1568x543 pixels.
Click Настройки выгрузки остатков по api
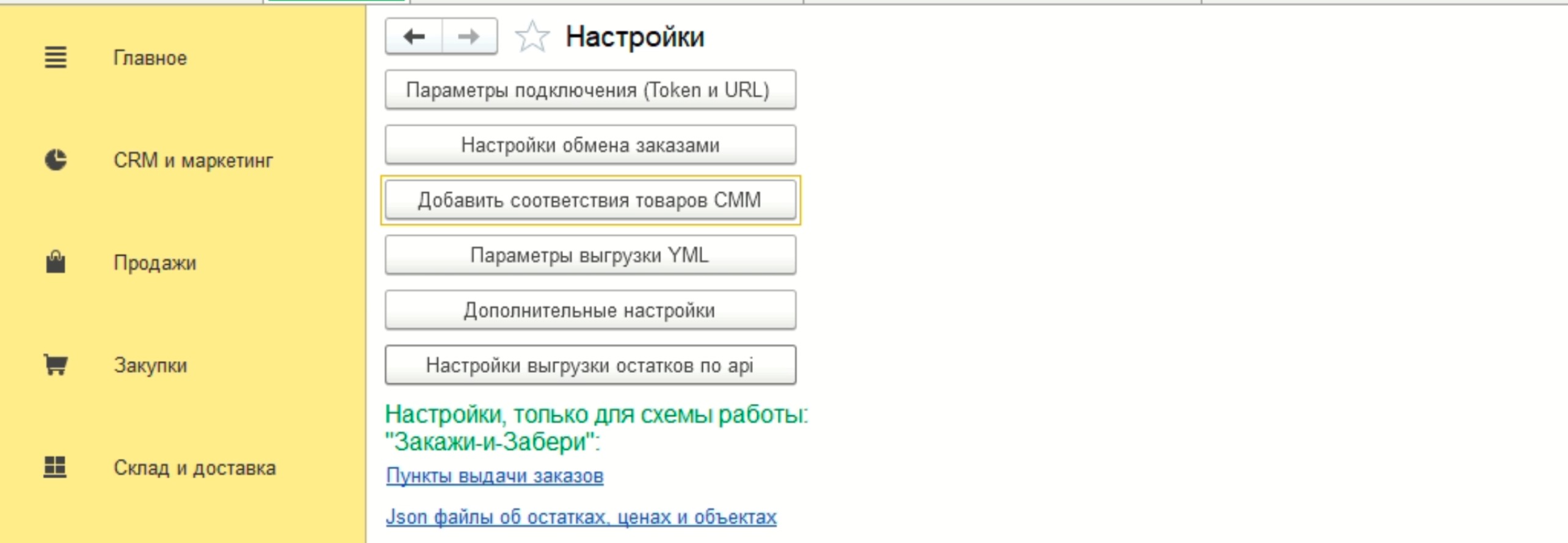click(590, 365)
